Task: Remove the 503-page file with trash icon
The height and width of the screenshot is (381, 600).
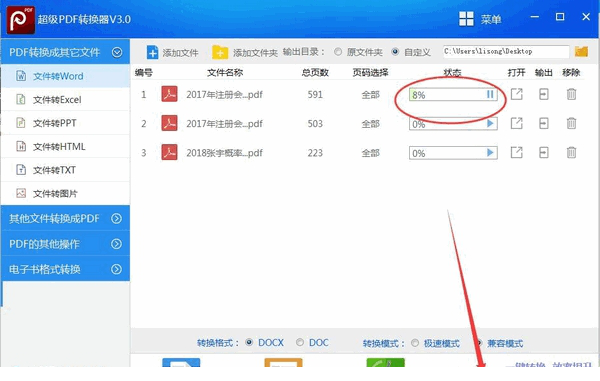Action: (571, 123)
